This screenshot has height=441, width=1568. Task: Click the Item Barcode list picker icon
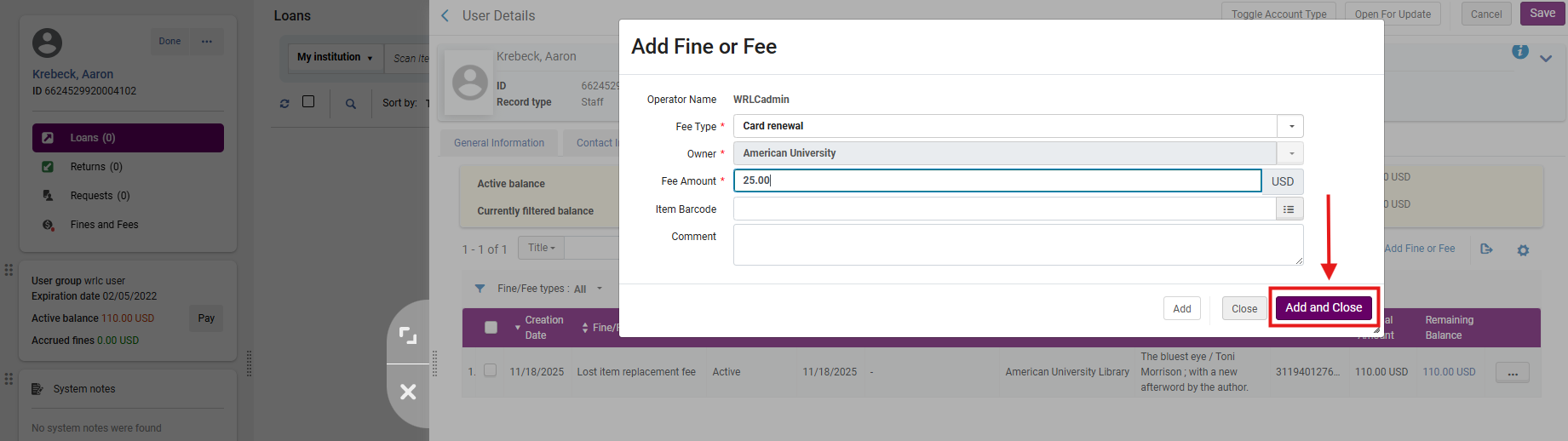tap(1289, 209)
